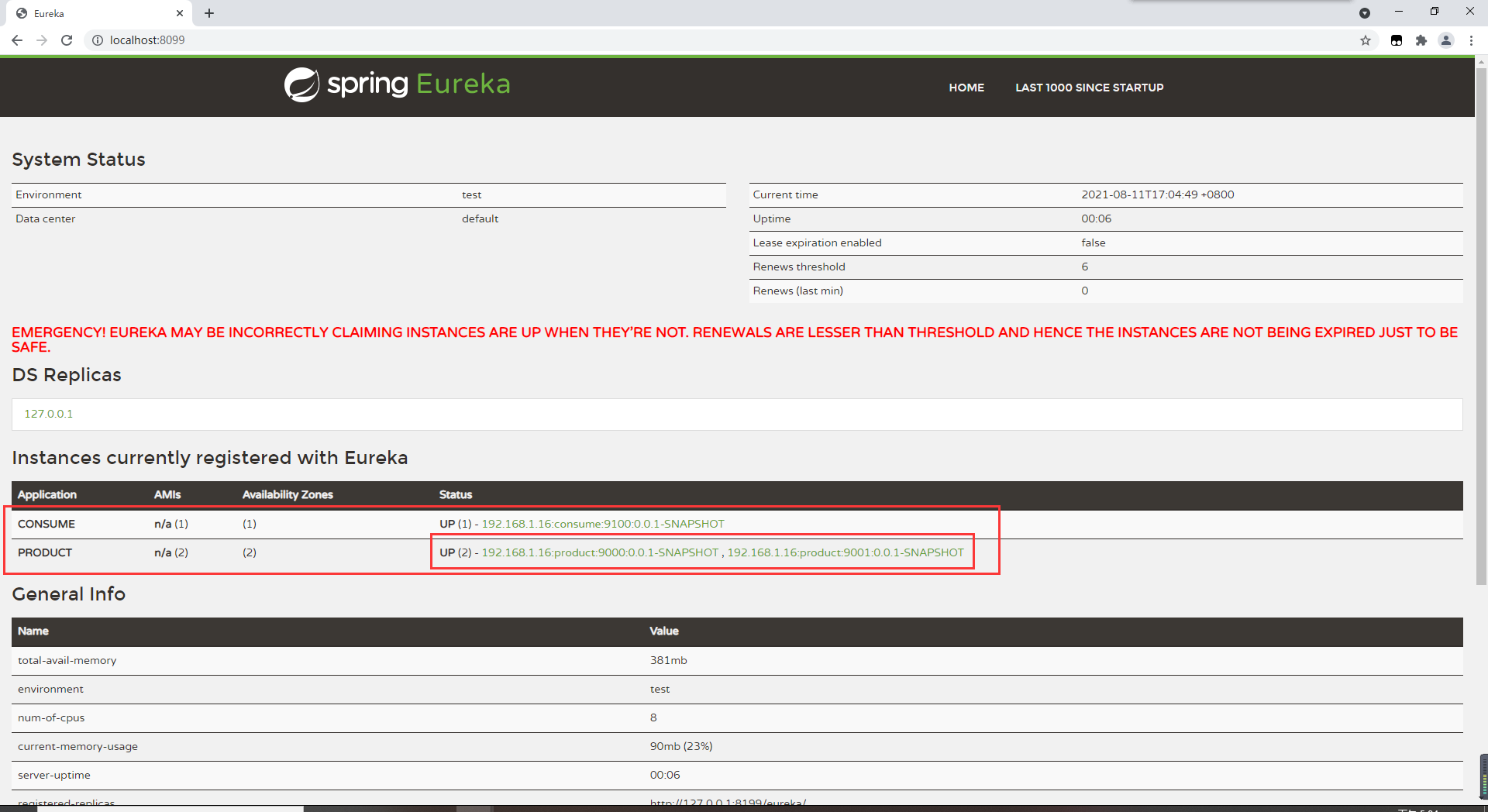The width and height of the screenshot is (1488, 812).
Task: View site information icon in address bar
Action: (x=98, y=40)
